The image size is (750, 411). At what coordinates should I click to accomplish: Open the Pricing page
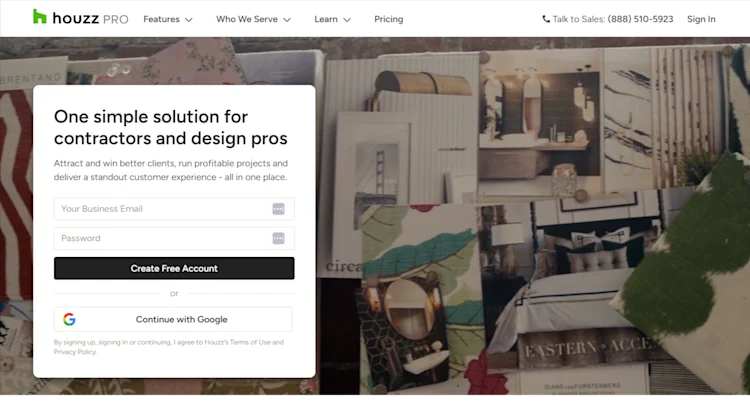(388, 19)
